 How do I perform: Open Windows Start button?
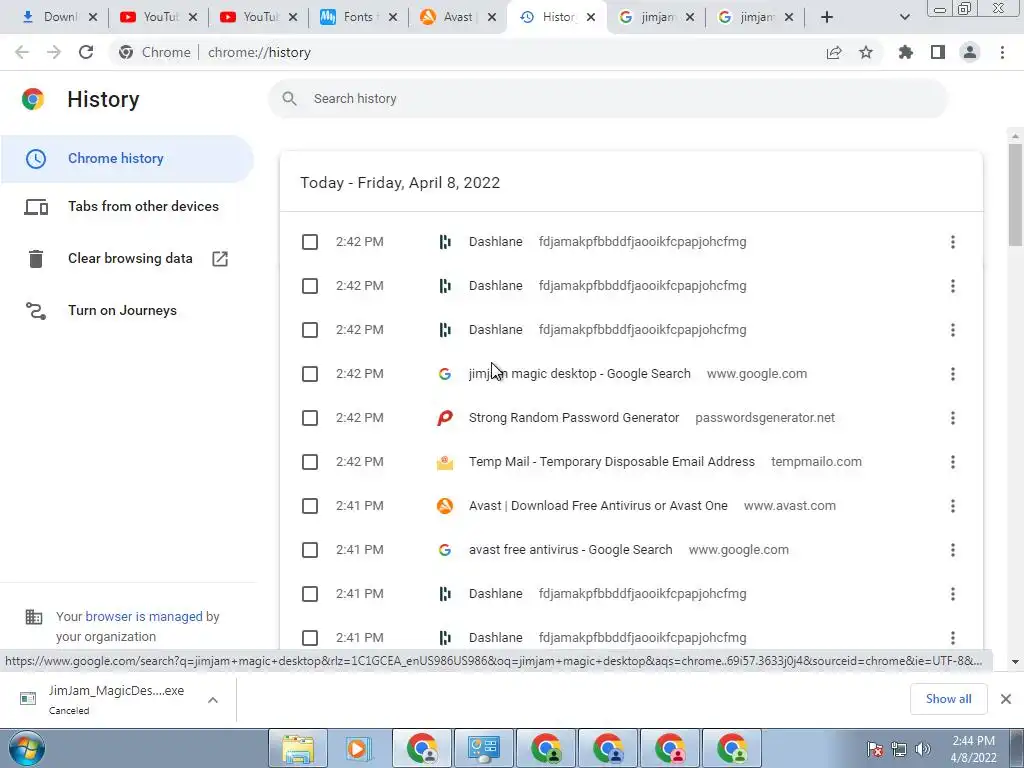[27, 748]
